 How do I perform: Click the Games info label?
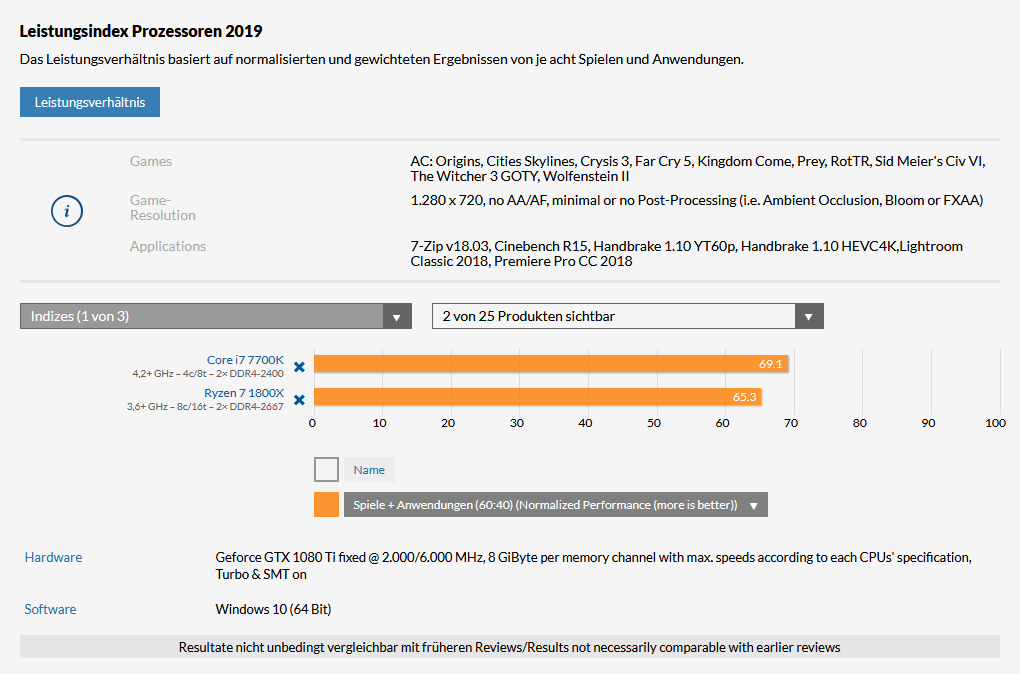pyautogui.click(x=151, y=161)
